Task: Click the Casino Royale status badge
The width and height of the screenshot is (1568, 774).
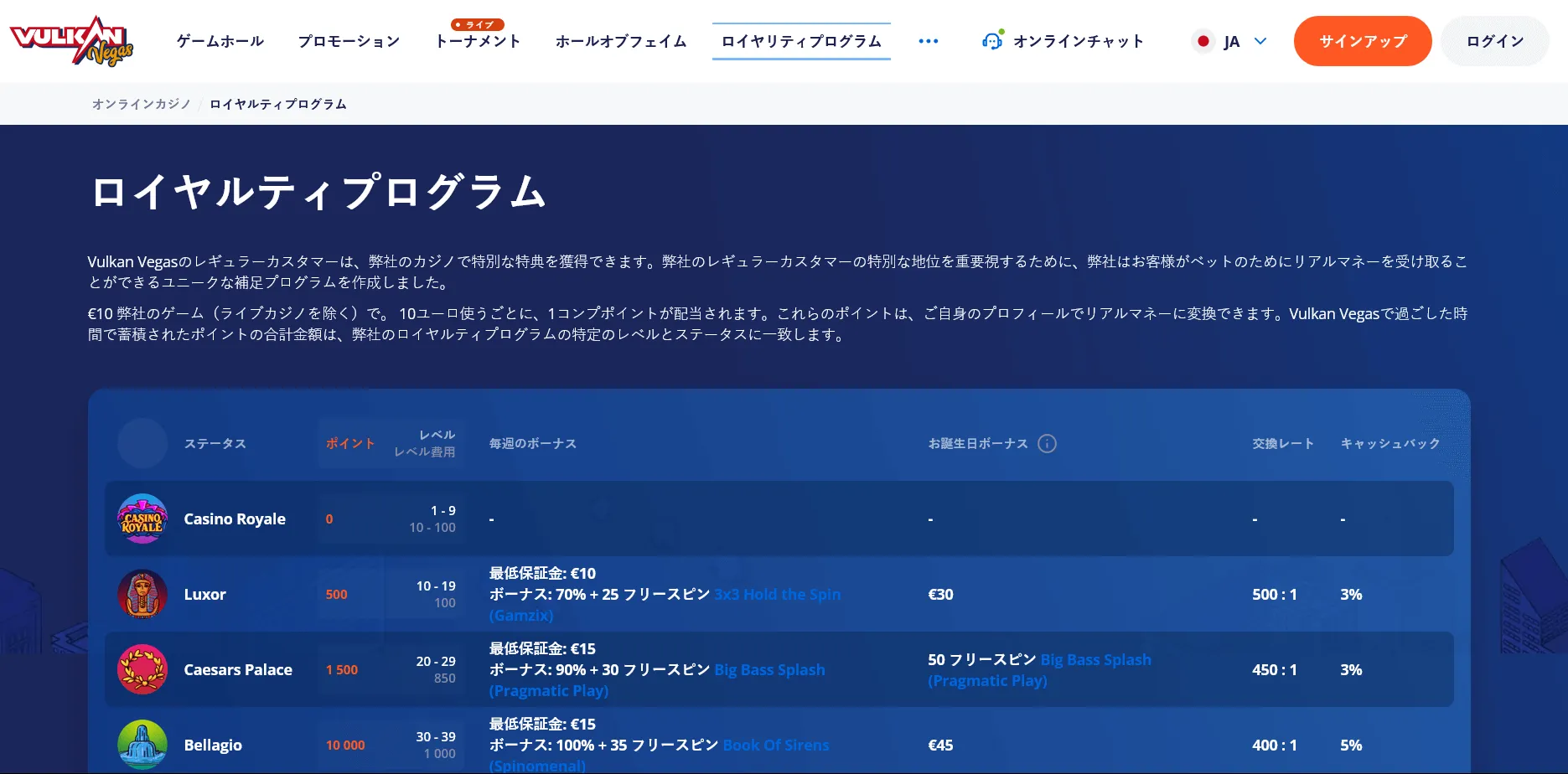Action: pyautogui.click(x=142, y=519)
